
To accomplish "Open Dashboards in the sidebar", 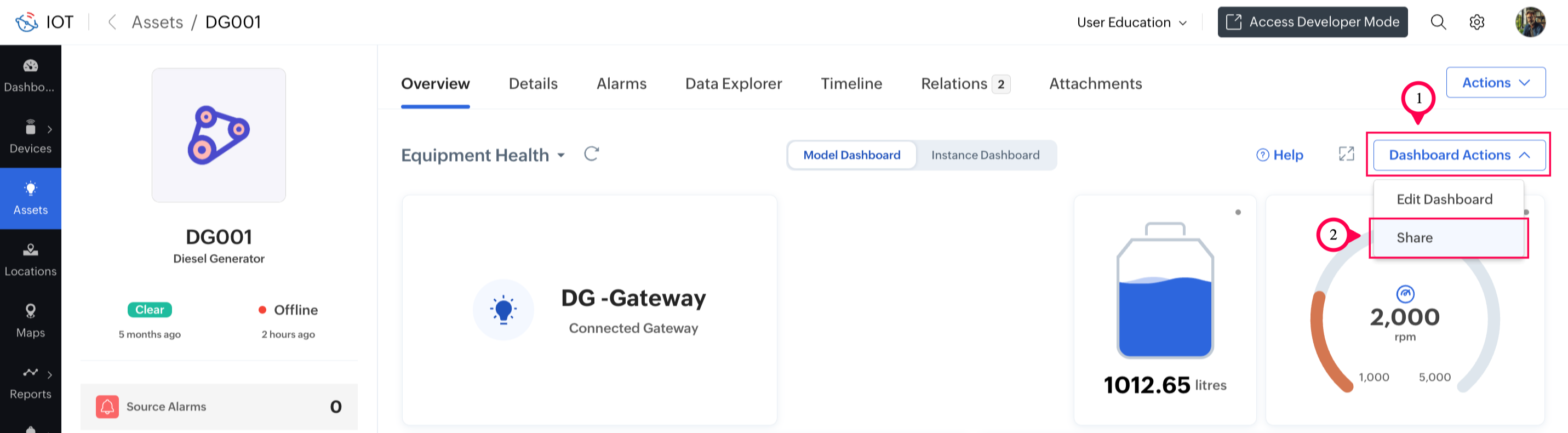I will [31, 76].
